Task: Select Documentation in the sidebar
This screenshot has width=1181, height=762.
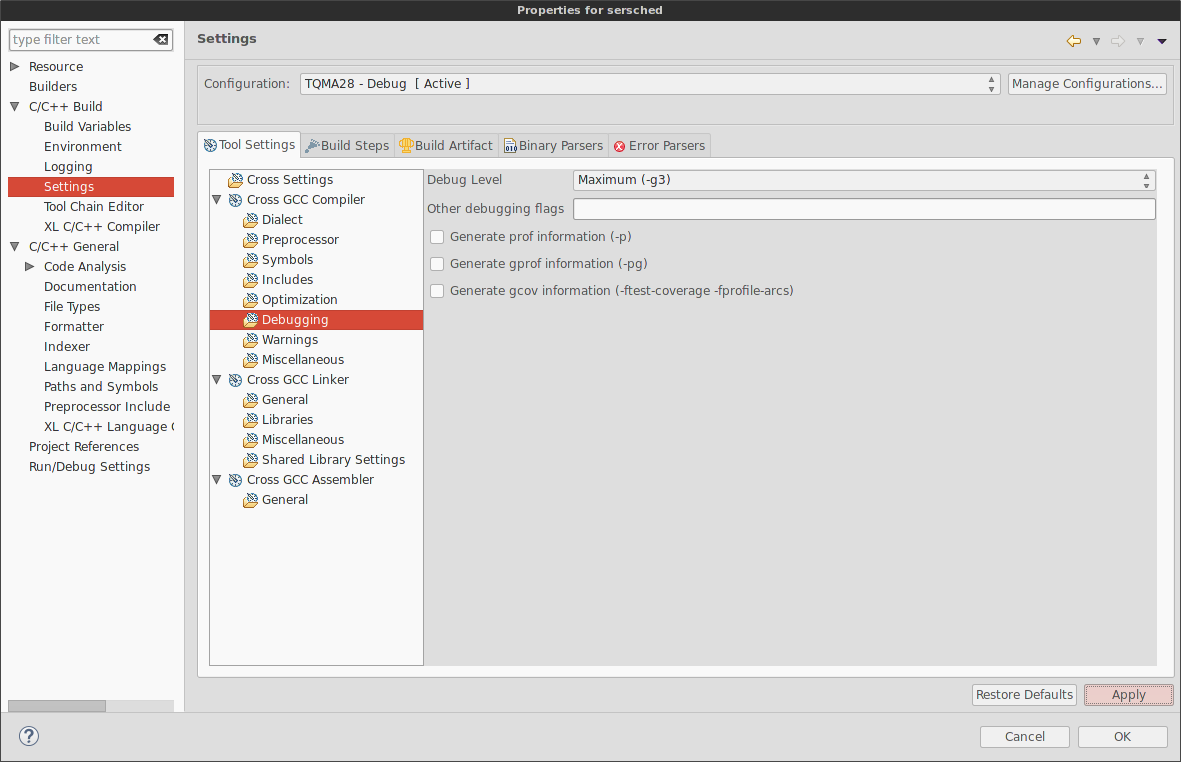Action: pyautogui.click(x=90, y=287)
